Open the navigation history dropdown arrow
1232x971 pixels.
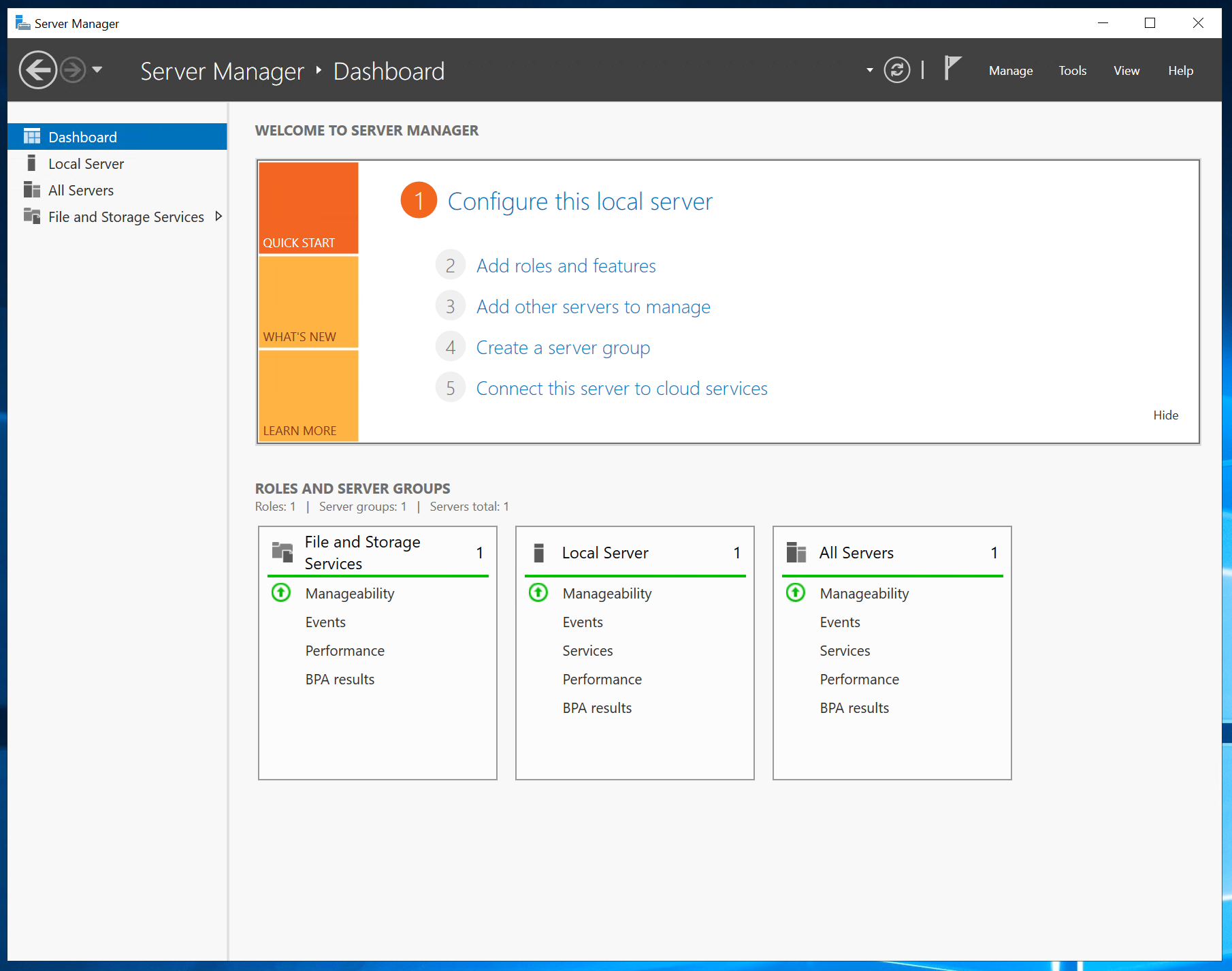(x=97, y=69)
